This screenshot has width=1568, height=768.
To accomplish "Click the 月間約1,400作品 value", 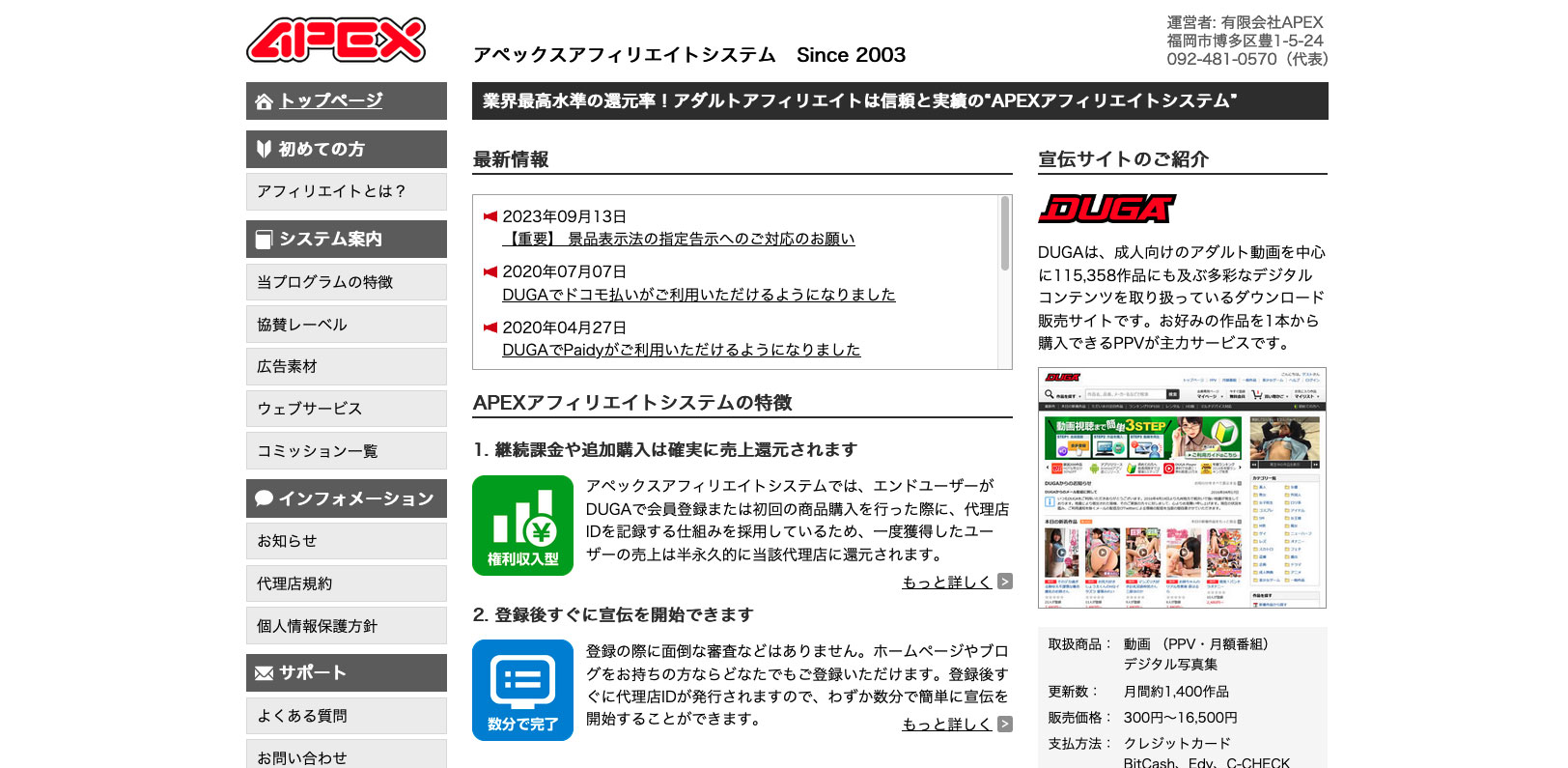I will [x=1176, y=692].
